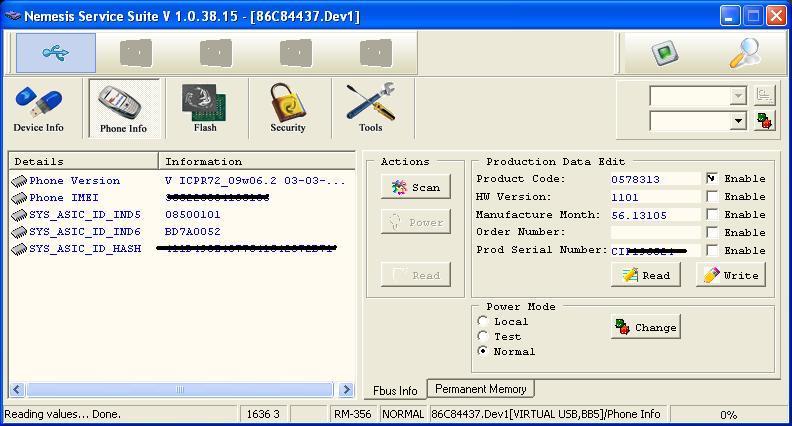Click the SYS_ASIC_ID_IND5 row chip icon
Screen dimensions: 792x426
pos(19,215)
